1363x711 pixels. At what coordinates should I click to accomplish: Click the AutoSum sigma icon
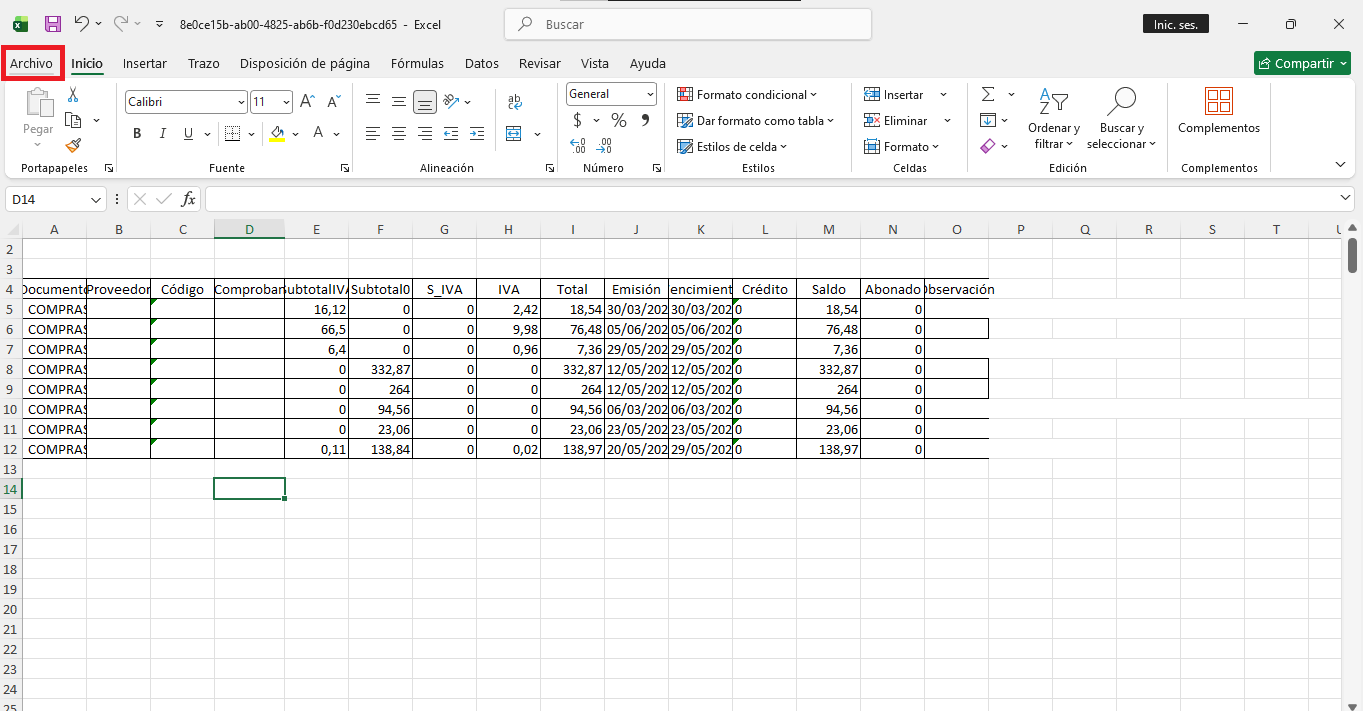pos(988,94)
